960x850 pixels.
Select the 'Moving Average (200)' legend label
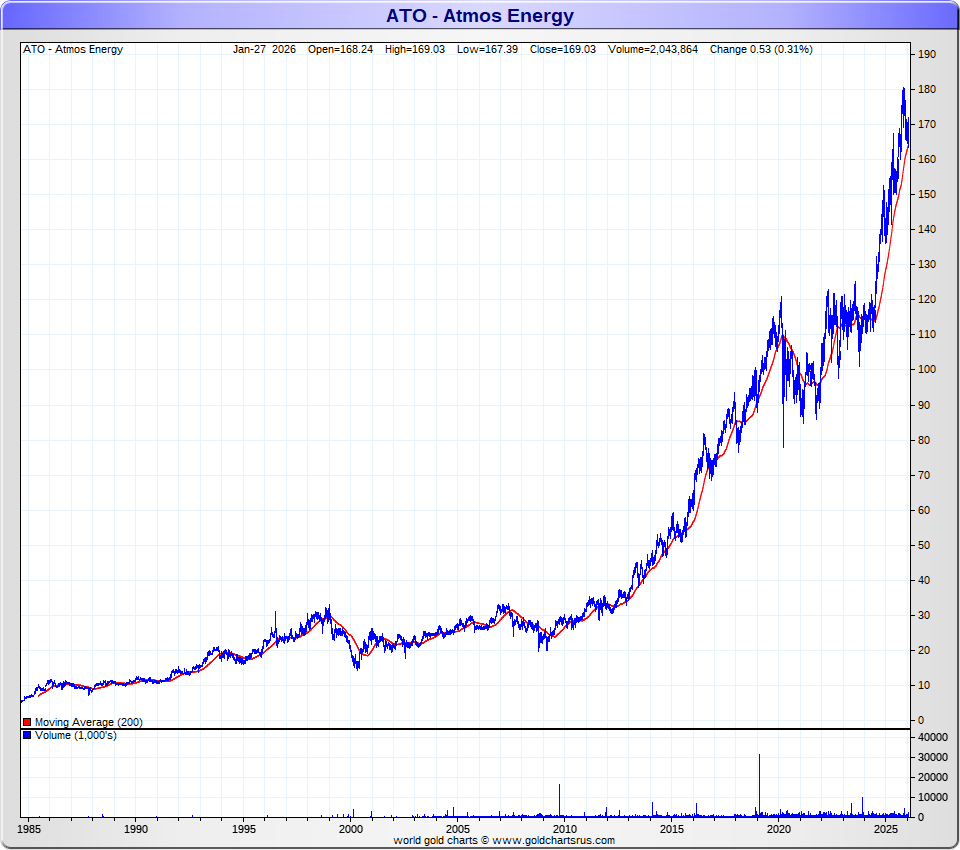tap(89, 722)
